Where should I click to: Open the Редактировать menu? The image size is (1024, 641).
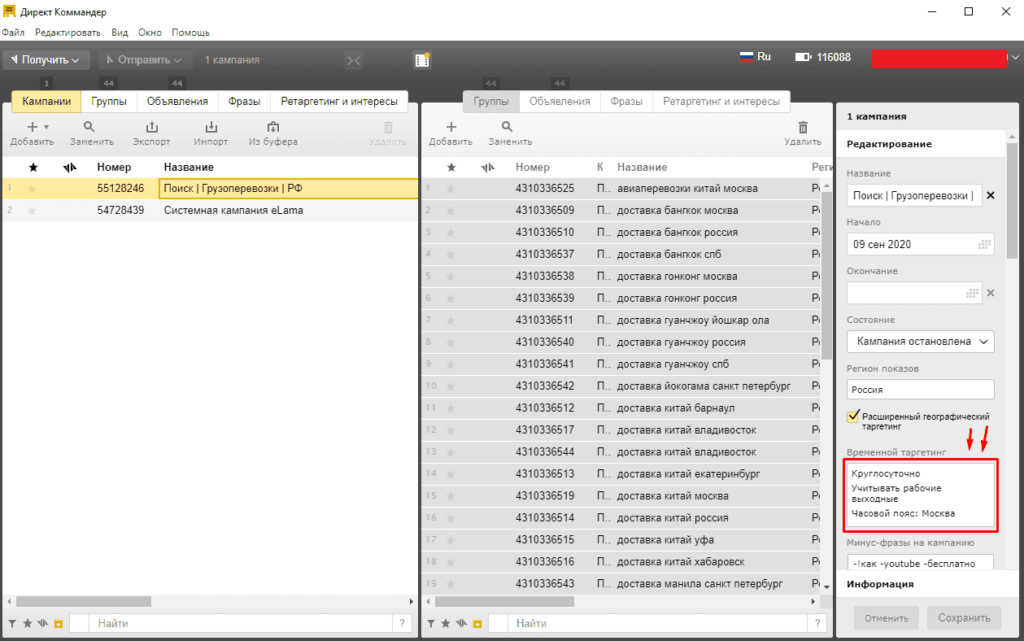point(68,33)
